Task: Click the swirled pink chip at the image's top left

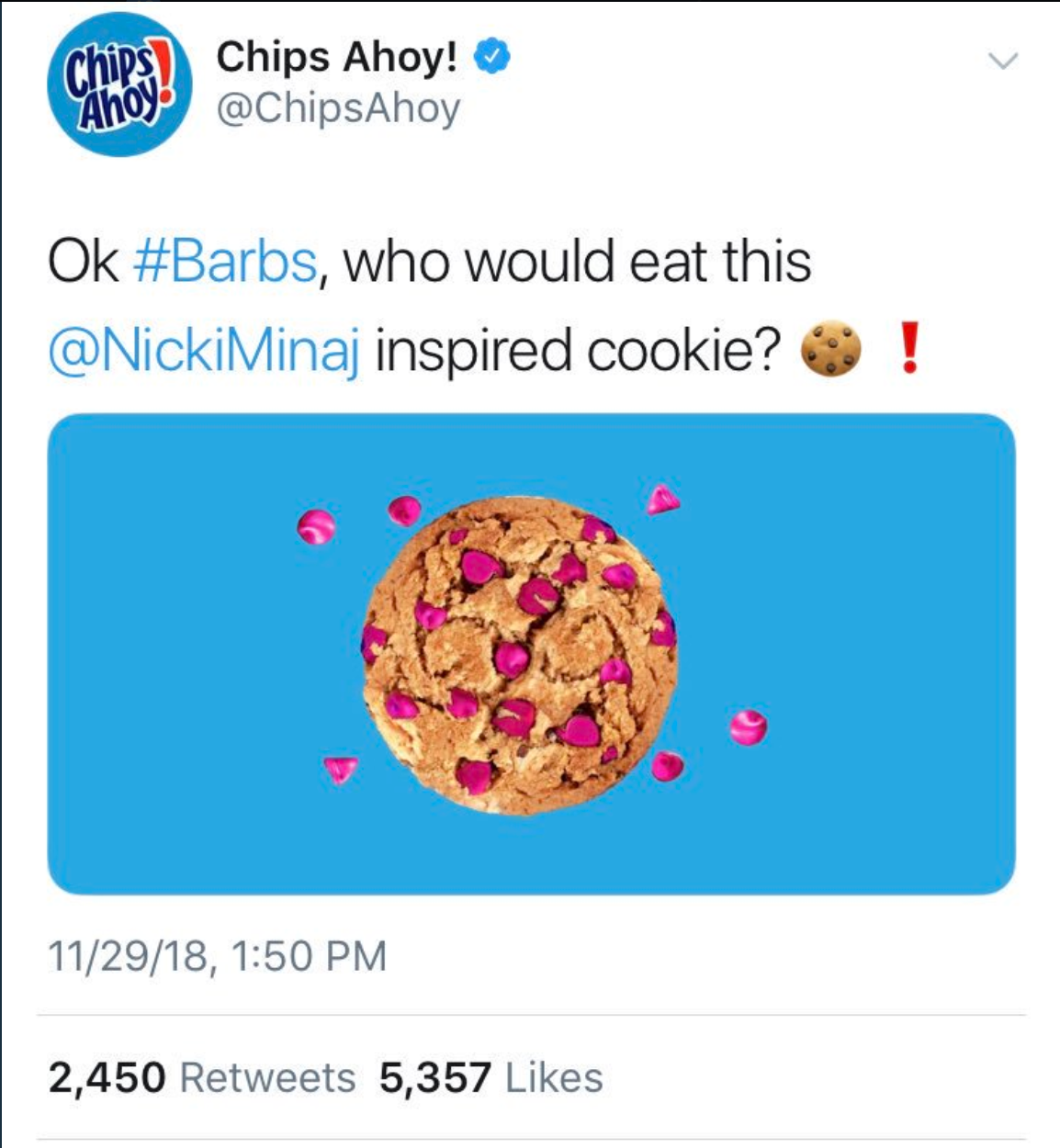Action: point(316,527)
